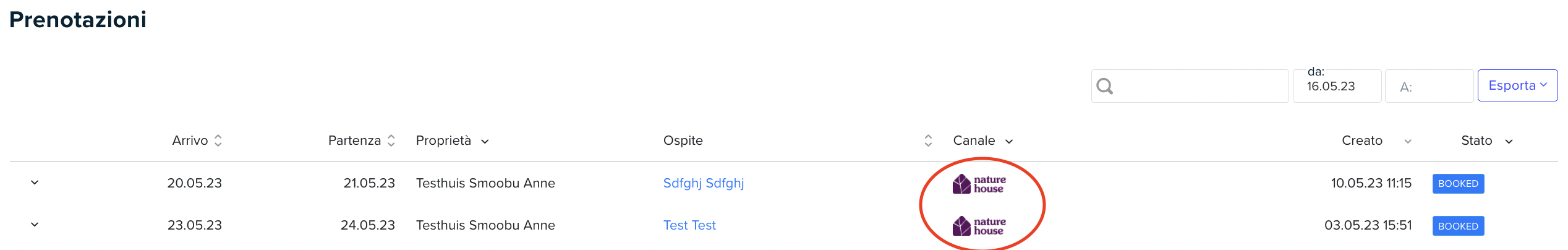The width and height of the screenshot is (1568, 250).
Task: Sort bookings by Partenza arrows
Action: [x=391, y=140]
